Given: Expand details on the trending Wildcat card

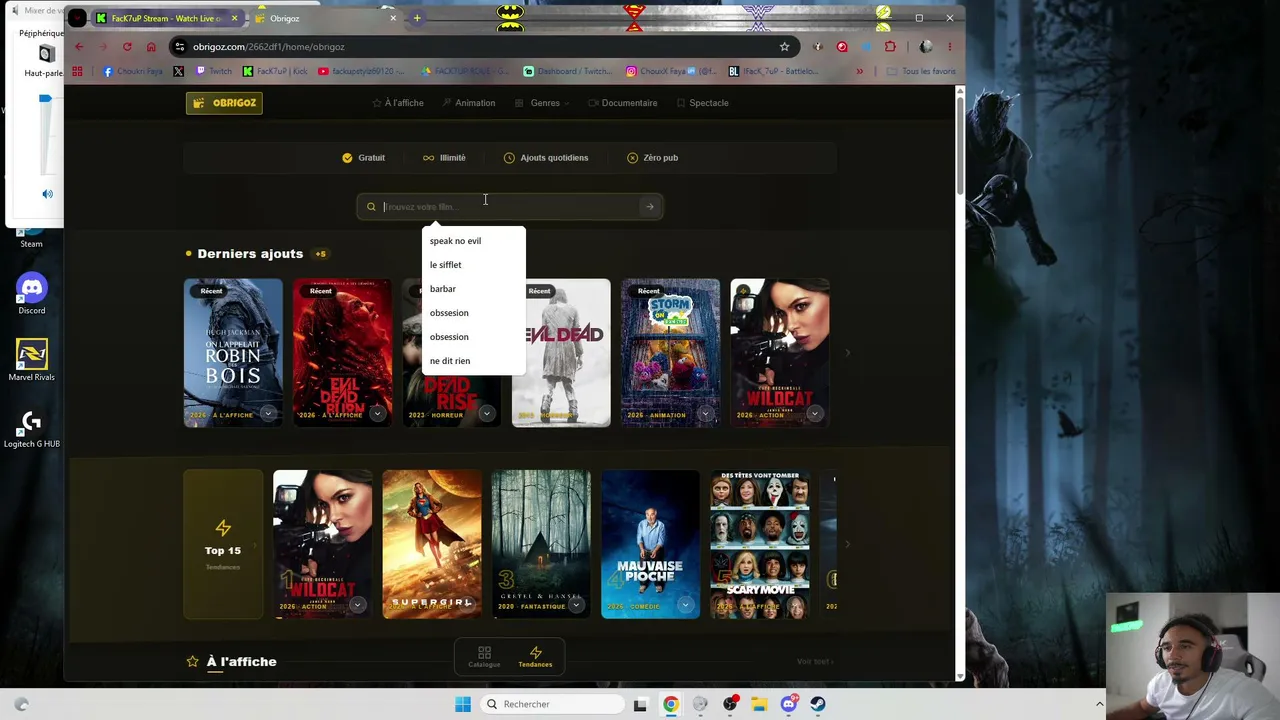Looking at the screenshot, I should point(357,604).
